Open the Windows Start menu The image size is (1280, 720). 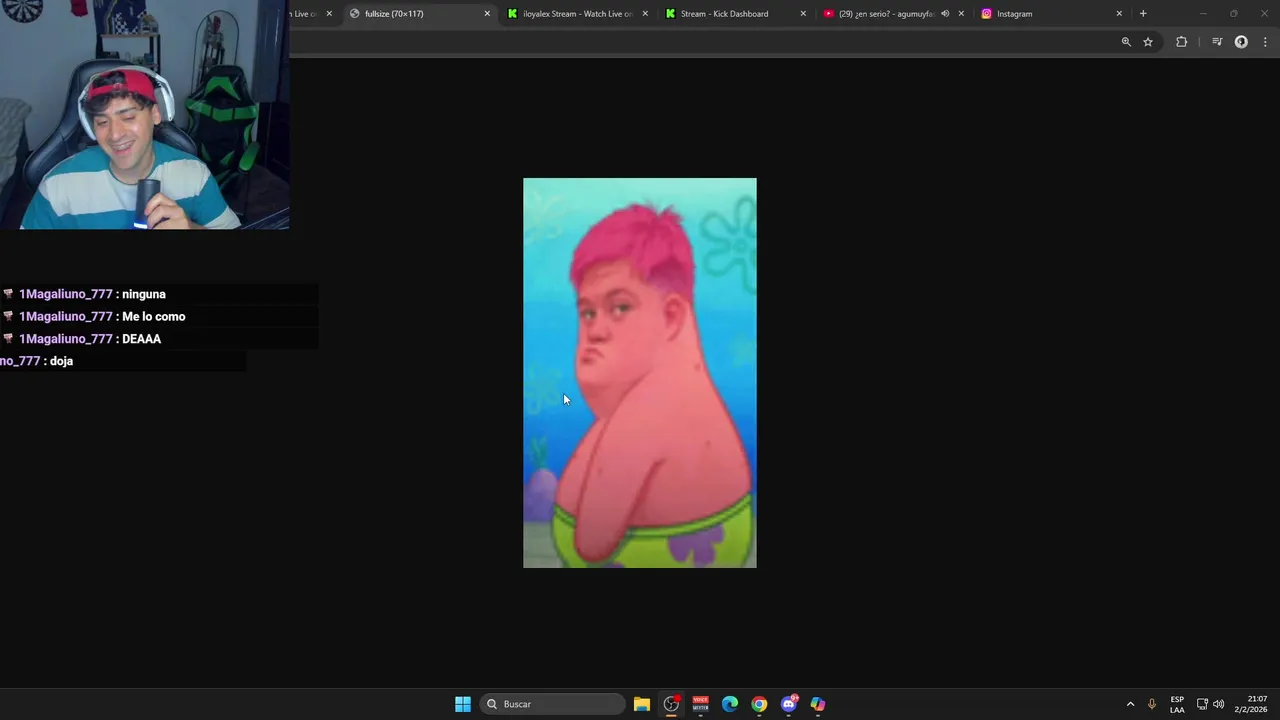(x=463, y=704)
